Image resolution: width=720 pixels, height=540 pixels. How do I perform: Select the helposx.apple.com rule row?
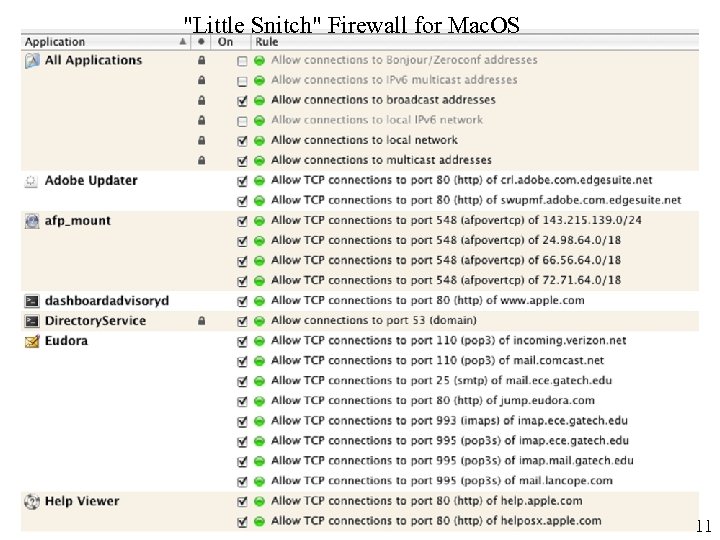436,520
